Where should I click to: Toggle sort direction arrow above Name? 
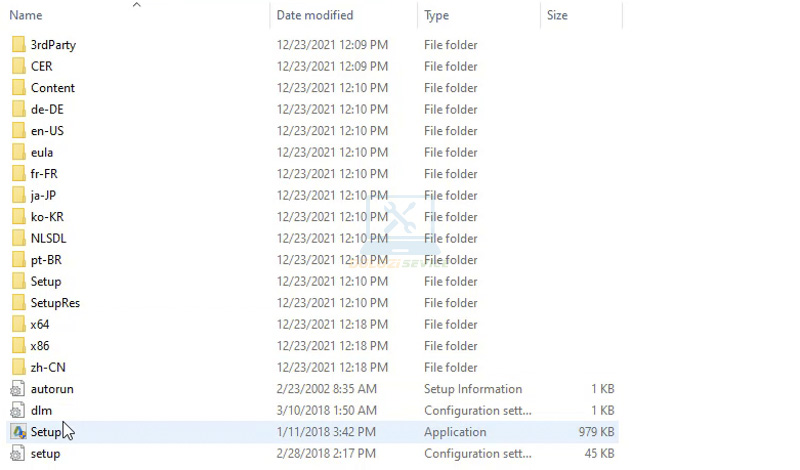click(x=136, y=5)
